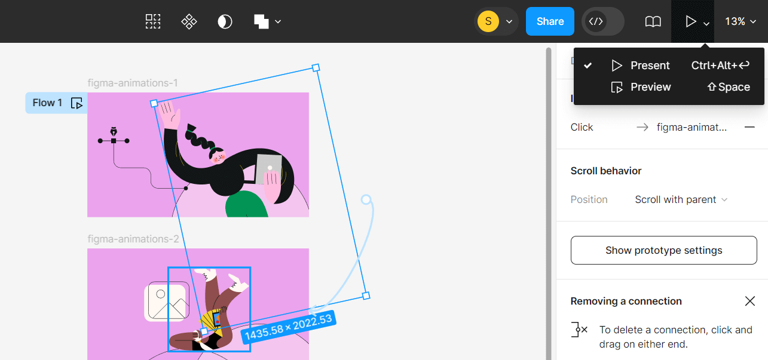Close the Removing a connection tip
The height and width of the screenshot is (360, 768).
pos(750,301)
